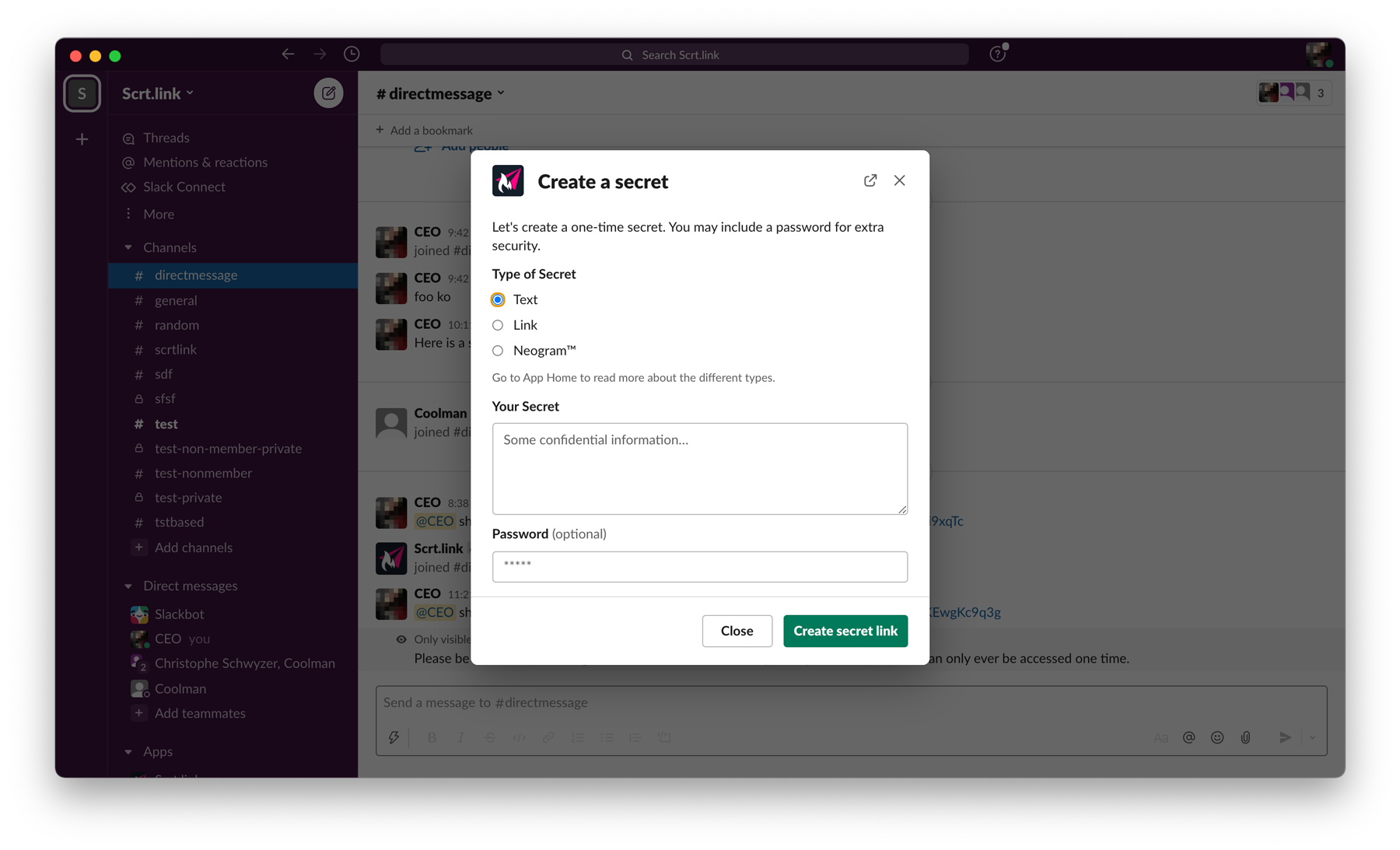Click the send message arrow icon
Image resolution: width=1400 pixels, height=850 pixels.
(1285, 737)
